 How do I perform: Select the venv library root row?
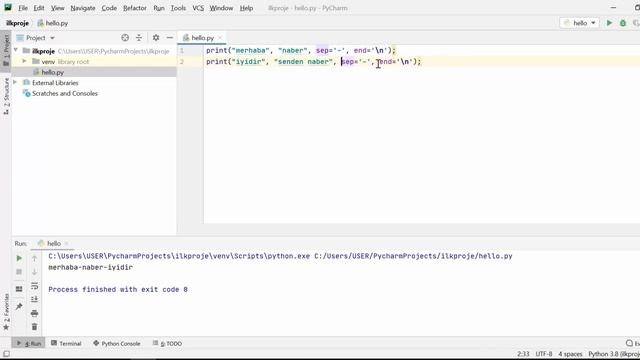coord(94,62)
